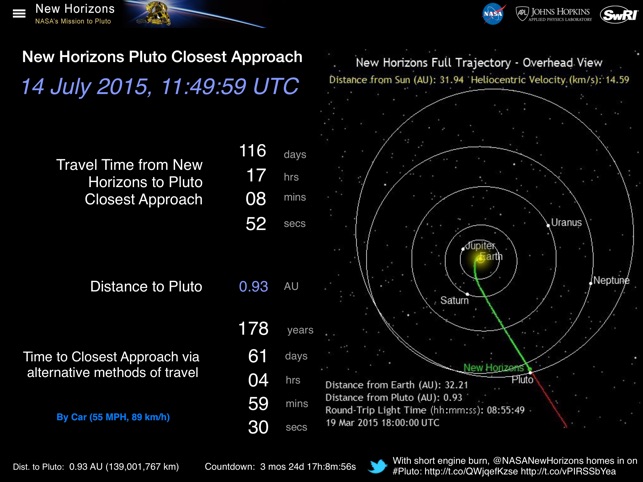Click 'Distance from Earth (AU): 32.21' line

[x=397, y=385]
